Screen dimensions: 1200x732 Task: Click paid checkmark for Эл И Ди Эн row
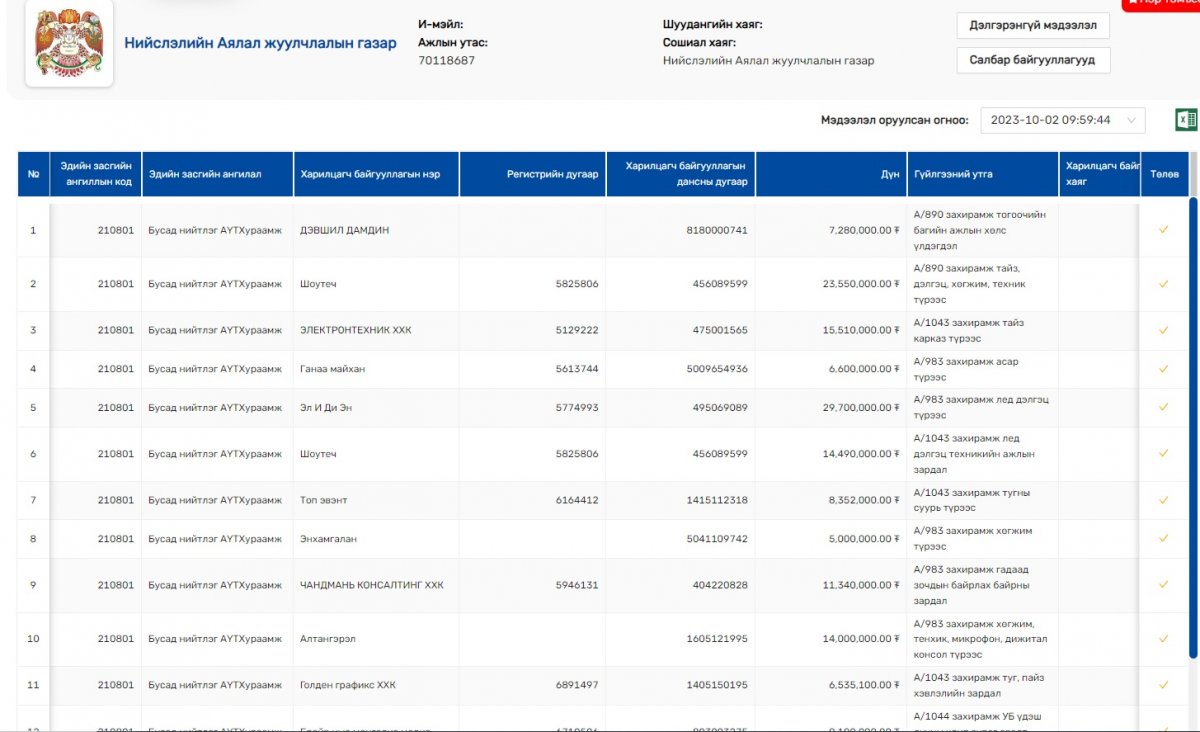(x=1163, y=408)
